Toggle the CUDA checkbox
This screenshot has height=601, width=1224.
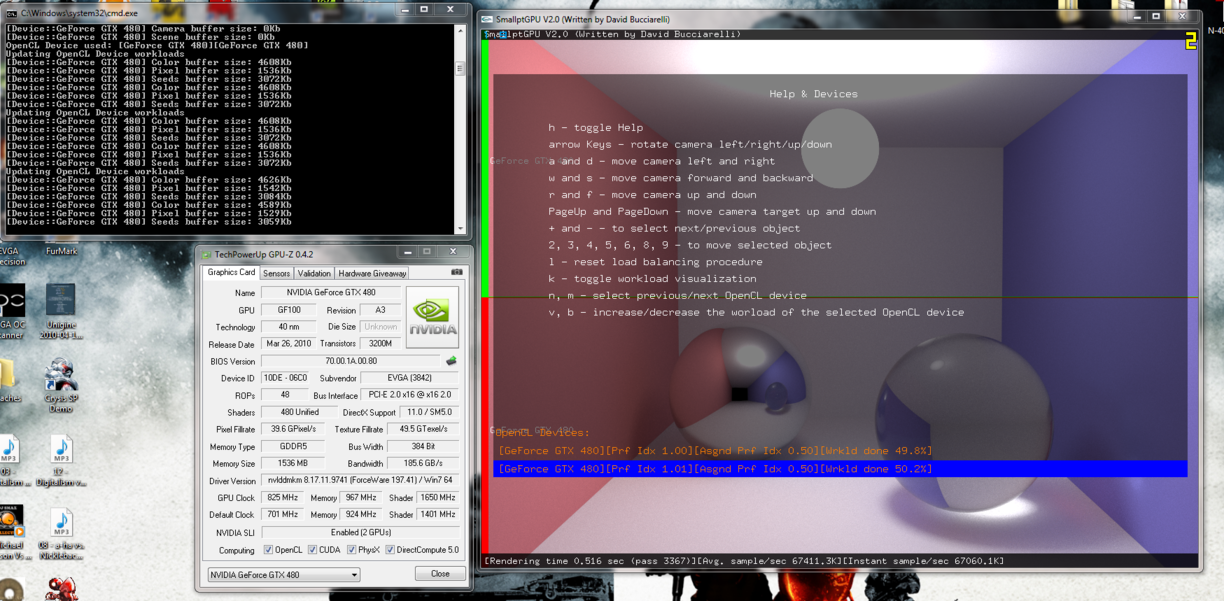[312, 550]
